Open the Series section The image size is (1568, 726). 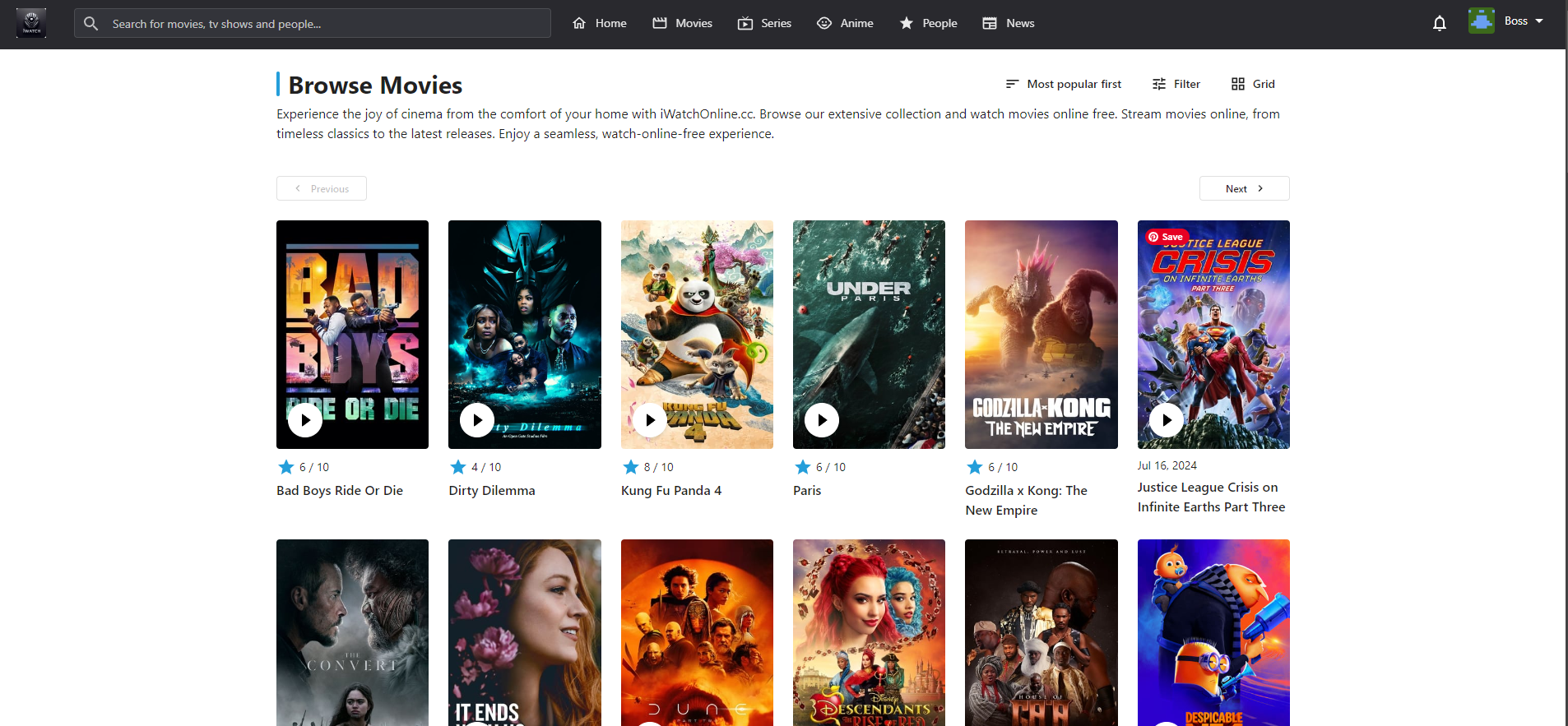point(764,23)
